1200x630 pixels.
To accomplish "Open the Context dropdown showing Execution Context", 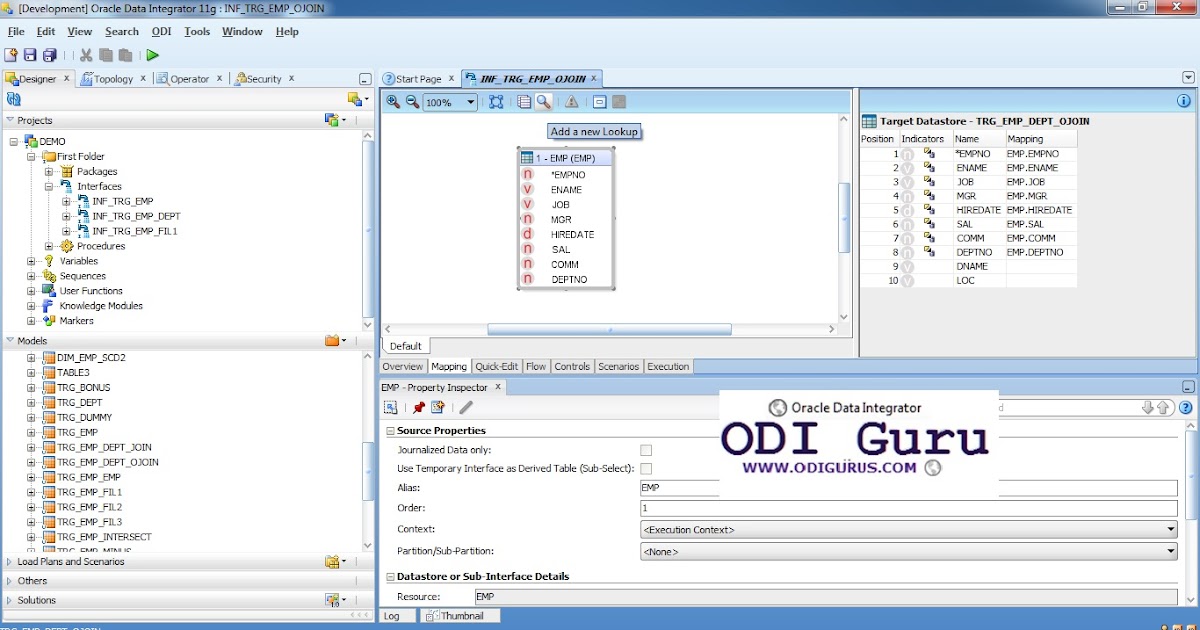I will [1171, 529].
